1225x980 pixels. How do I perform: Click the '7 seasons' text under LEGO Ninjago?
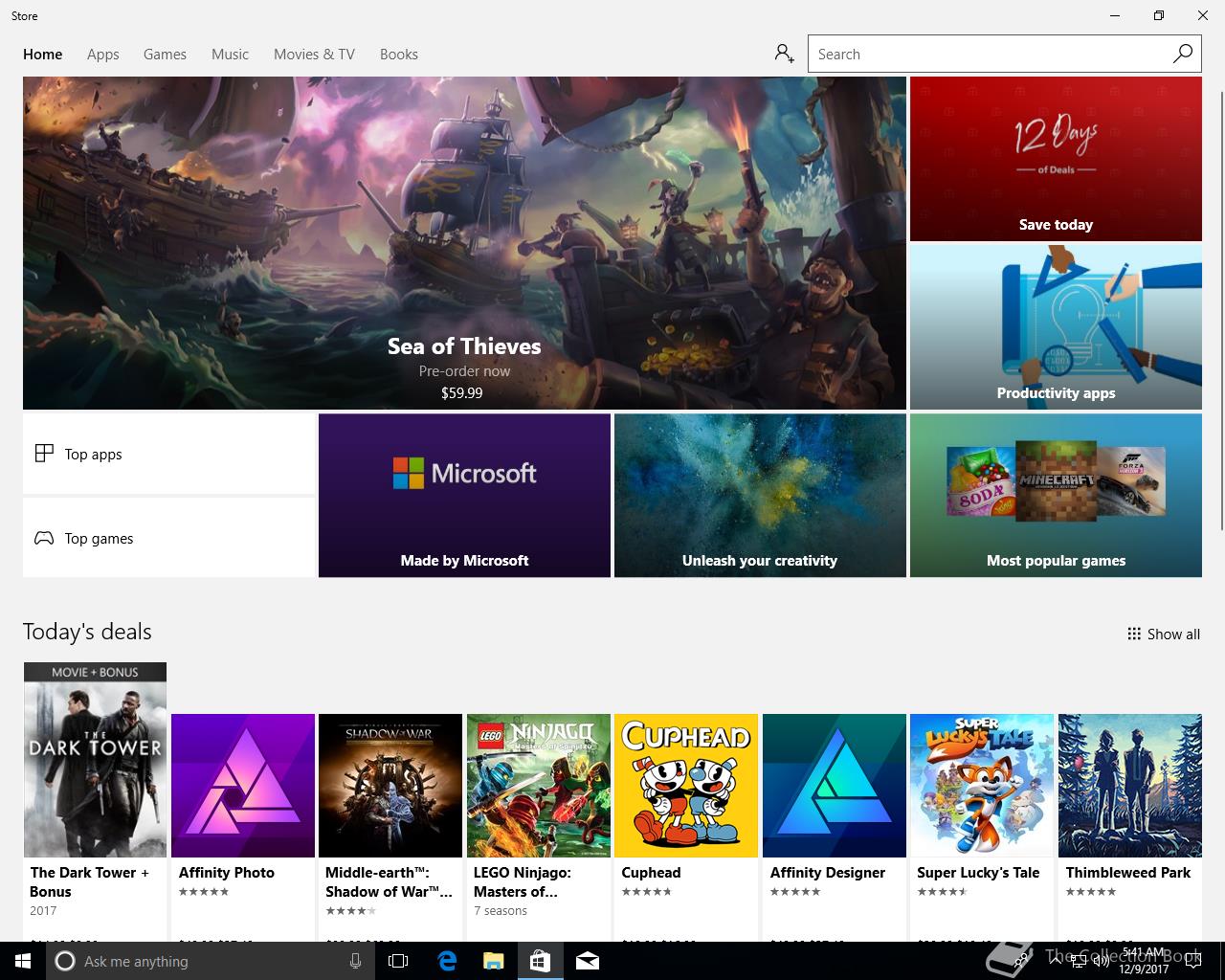[501, 910]
